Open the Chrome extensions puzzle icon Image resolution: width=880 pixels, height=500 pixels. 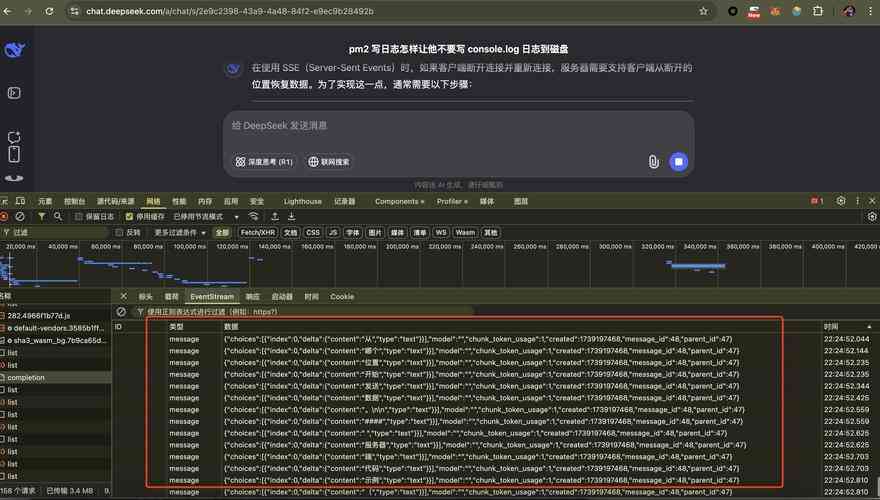(818, 11)
